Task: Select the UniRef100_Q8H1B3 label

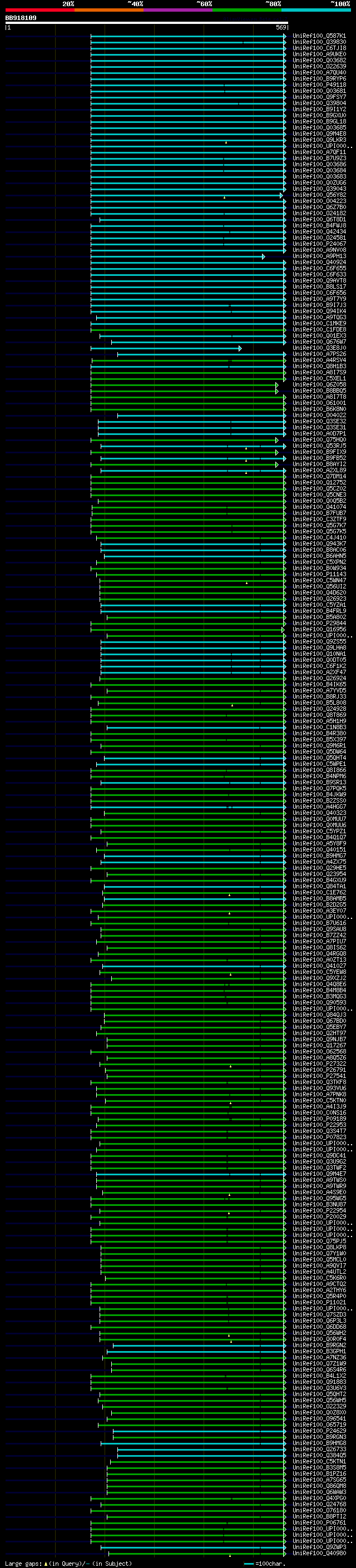Action: (319, 367)
